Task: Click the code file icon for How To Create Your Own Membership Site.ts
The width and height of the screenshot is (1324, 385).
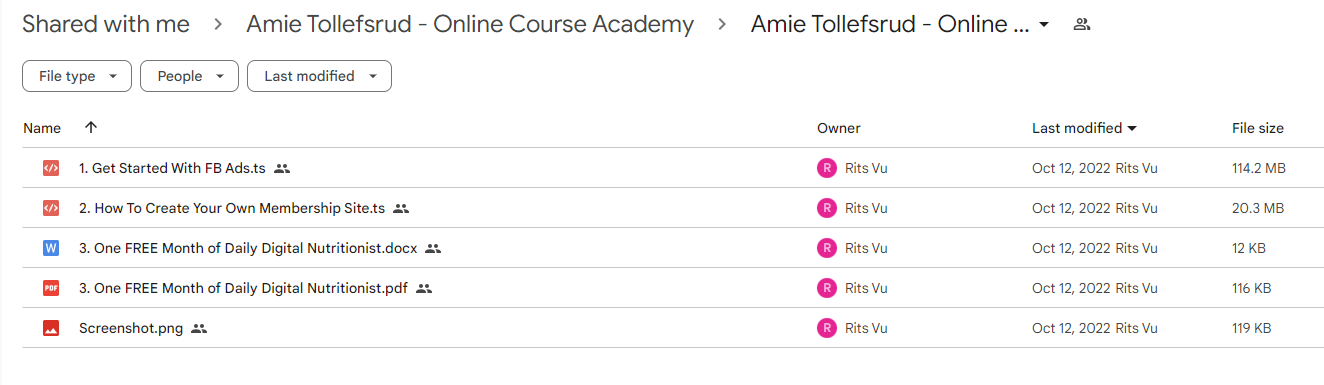Action: [x=51, y=208]
